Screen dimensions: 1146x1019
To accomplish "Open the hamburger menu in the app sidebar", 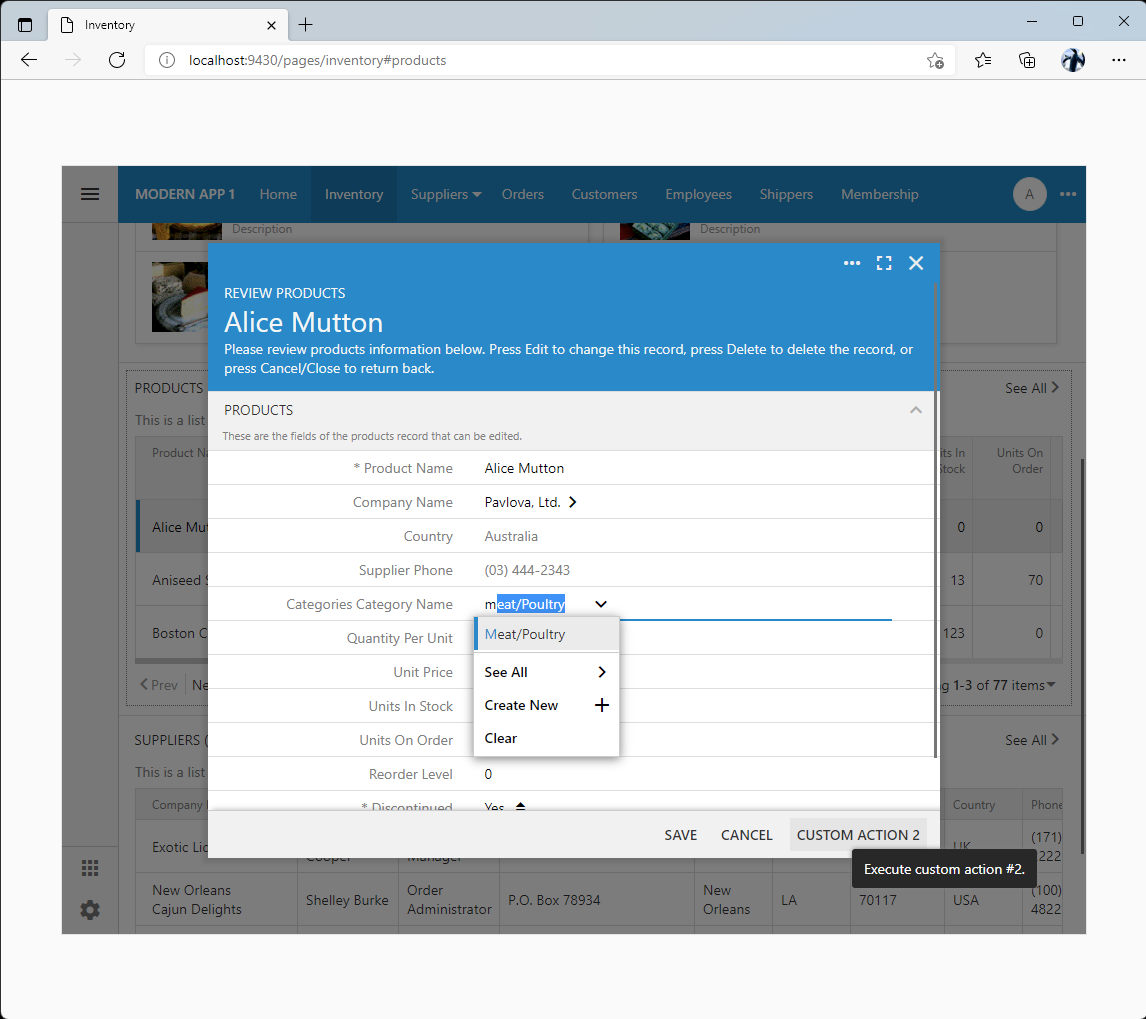I will 90,194.
